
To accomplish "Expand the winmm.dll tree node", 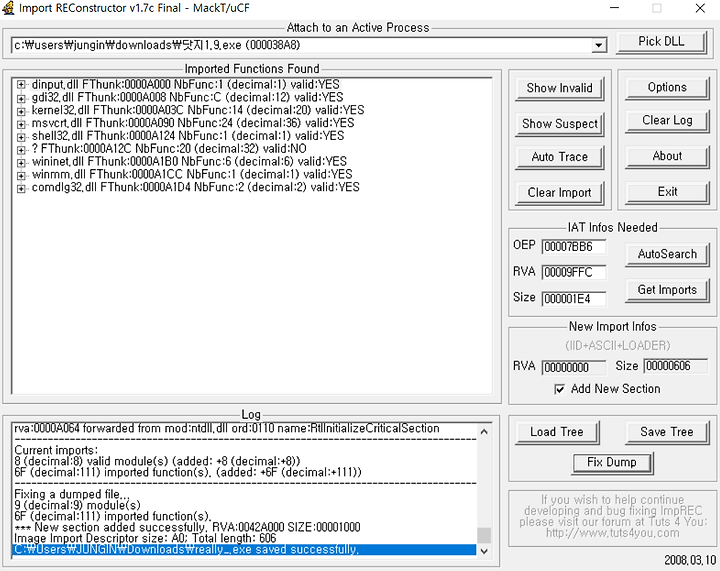I will coord(21,175).
